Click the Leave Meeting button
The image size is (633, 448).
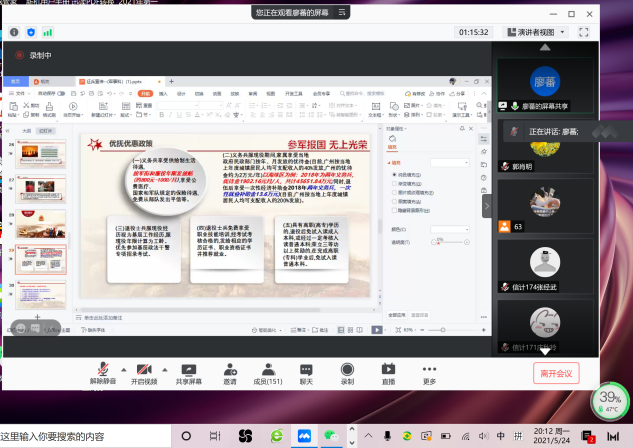coord(556,373)
